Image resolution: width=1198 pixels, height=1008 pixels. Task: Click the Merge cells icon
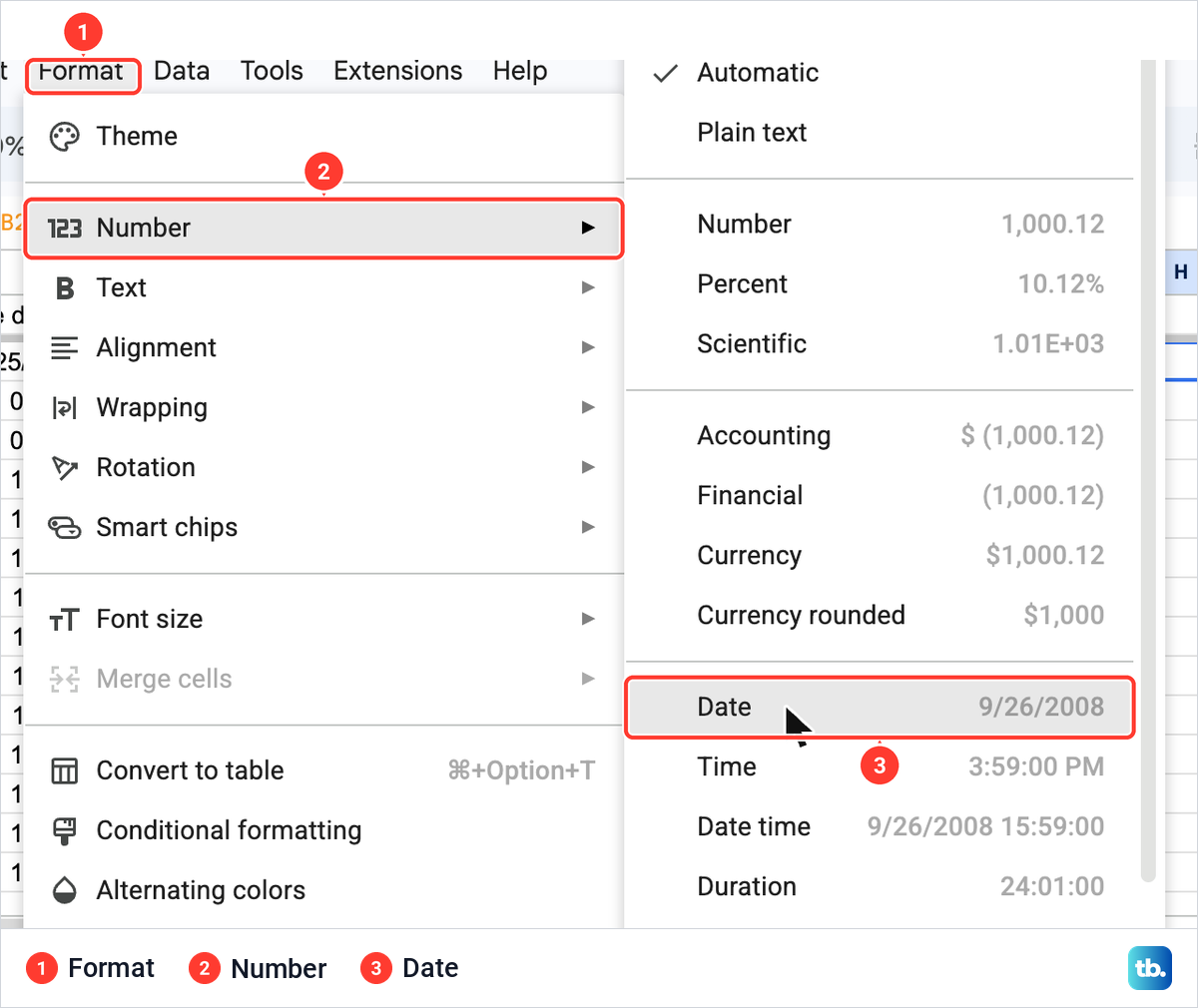pyautogui.click(x=65, y=680)
